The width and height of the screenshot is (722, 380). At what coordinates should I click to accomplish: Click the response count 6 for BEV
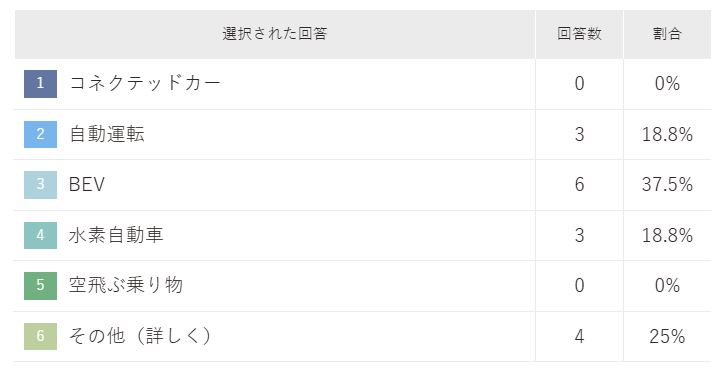(579, 185)
